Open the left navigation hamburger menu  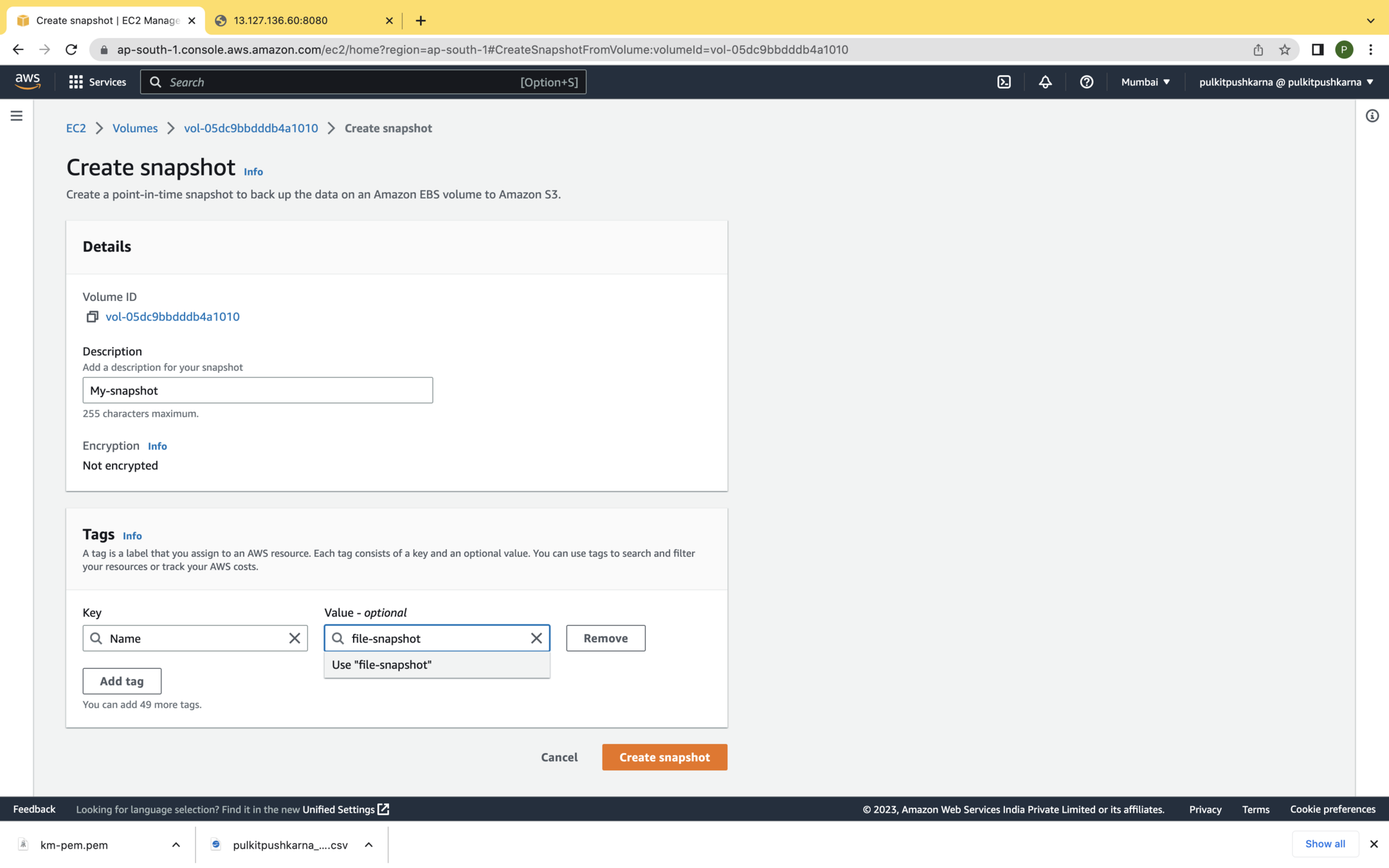[17, 116]
